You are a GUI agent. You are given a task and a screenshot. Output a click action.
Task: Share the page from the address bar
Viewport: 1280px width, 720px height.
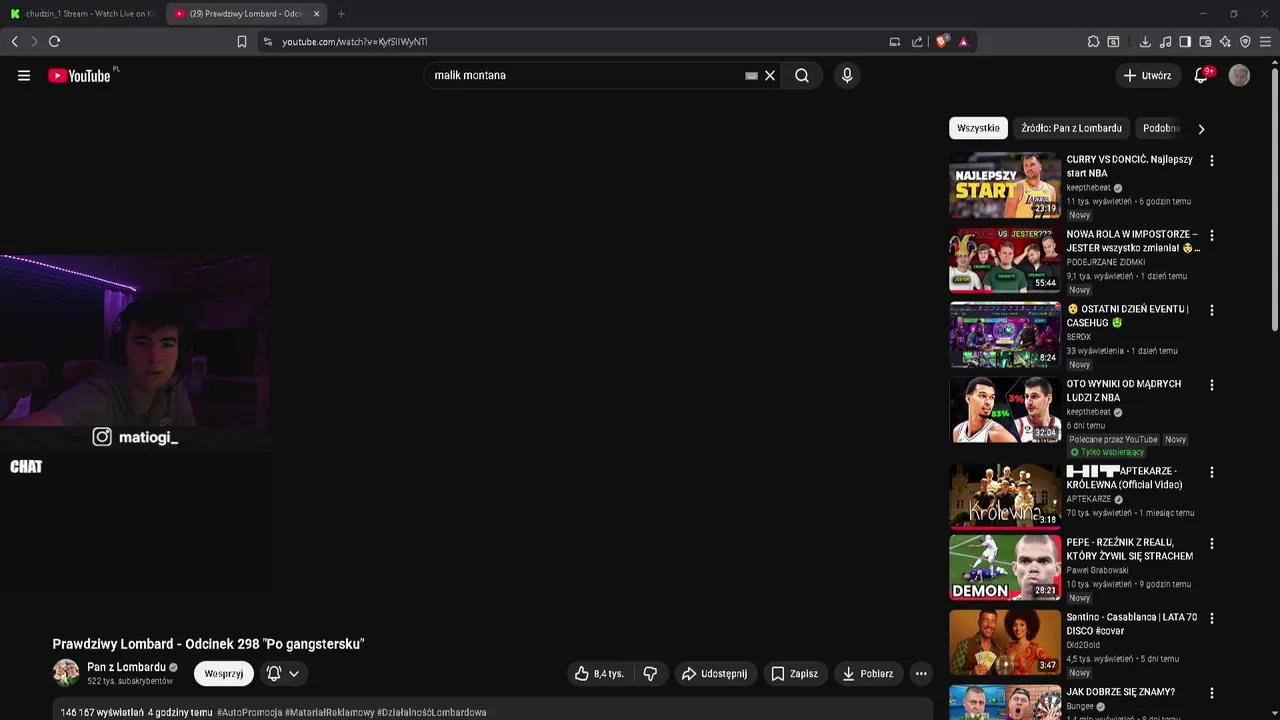917,42
